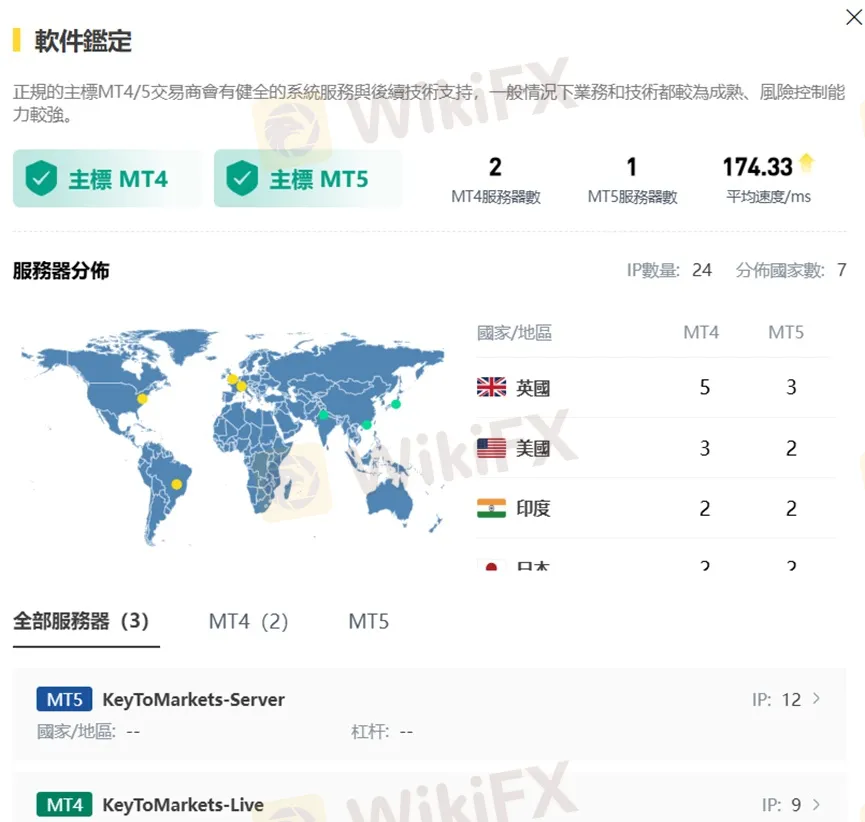Screen dimensions: 865x822
Task: Click the 國家/地區 column header
Action: pos(514,333)
